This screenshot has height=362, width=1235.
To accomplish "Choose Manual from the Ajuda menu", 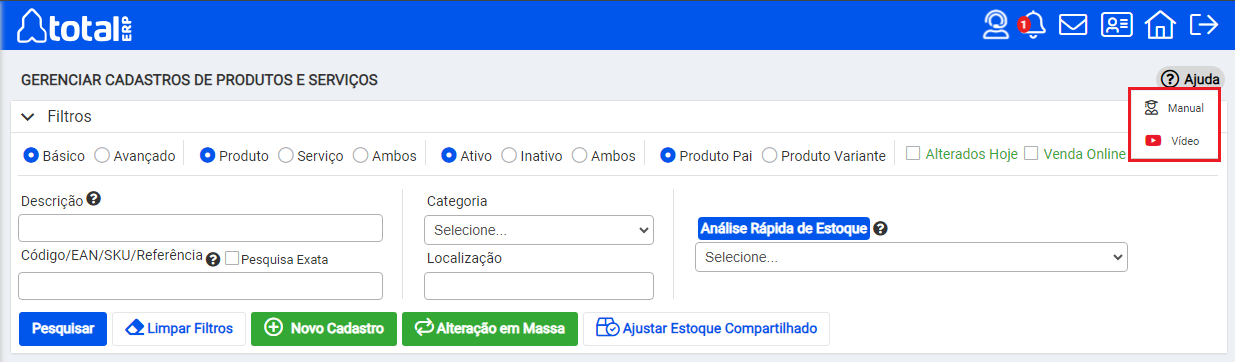I will [1174, 108].
